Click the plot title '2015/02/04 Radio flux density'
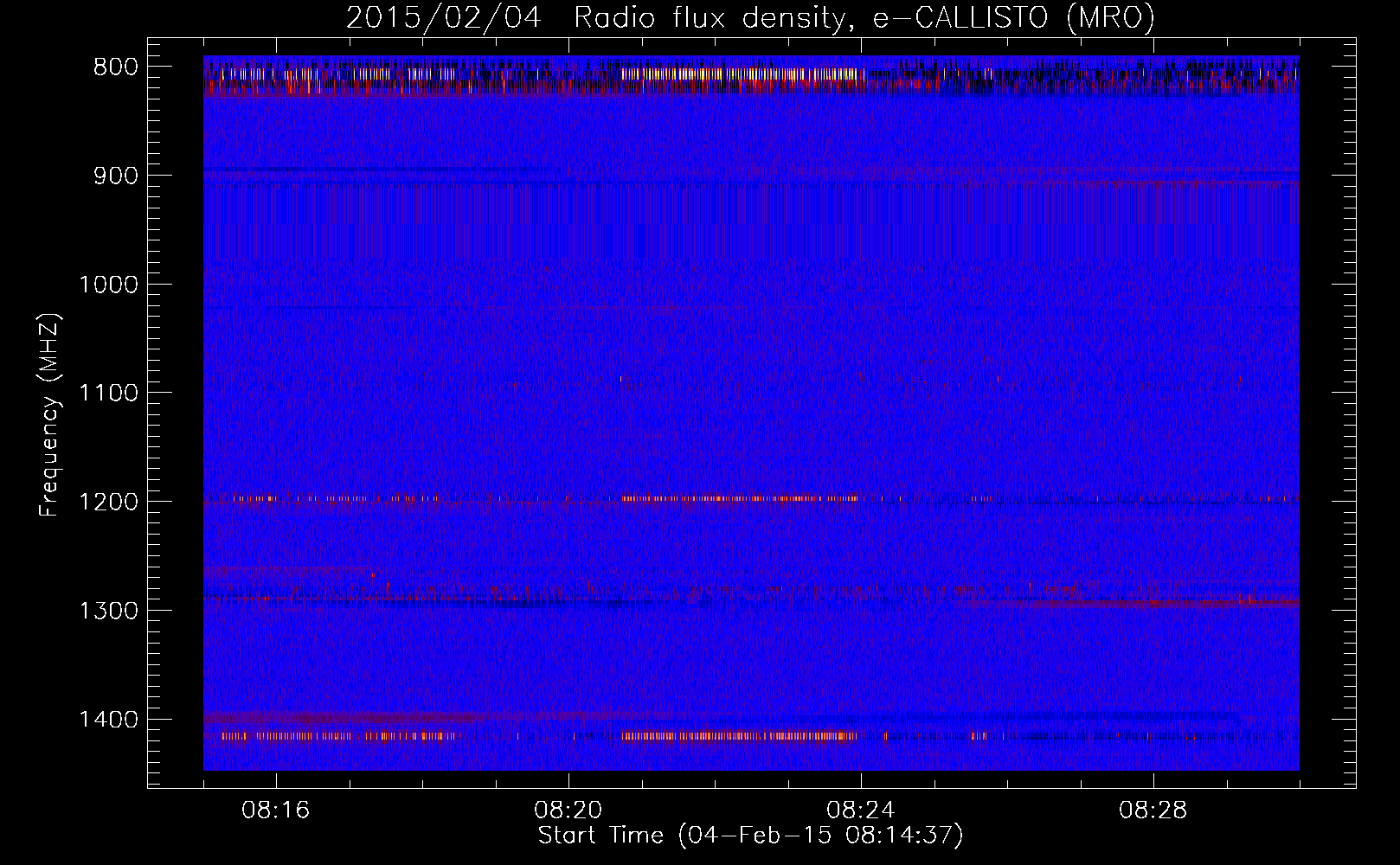The width and height of the screenshot is (1400, 865). coord(750,17)
